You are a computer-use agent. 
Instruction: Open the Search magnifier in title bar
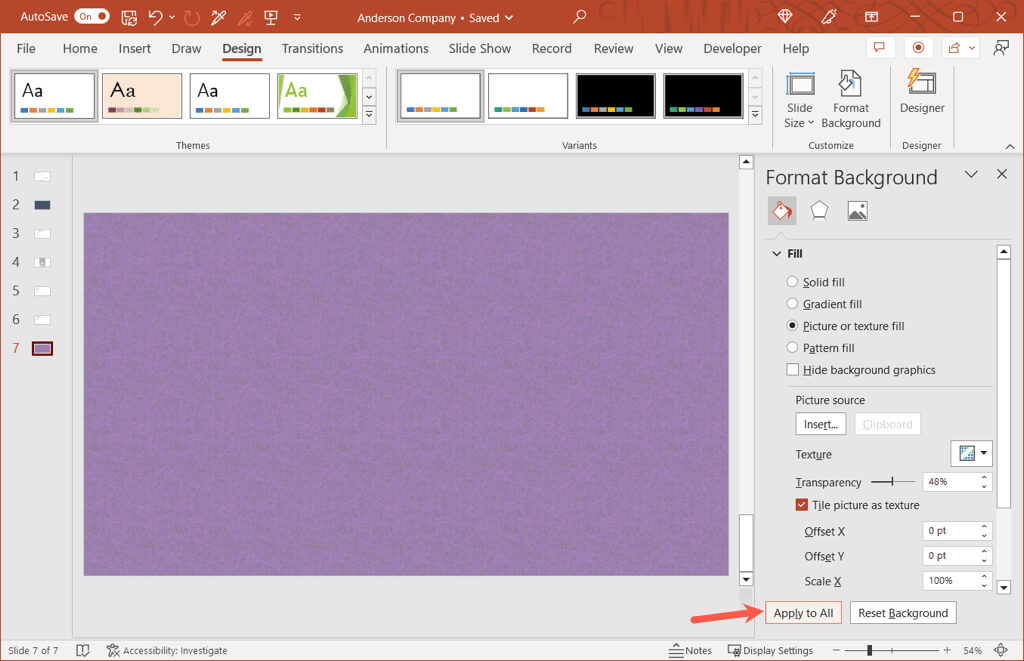(x=580, y=17)
